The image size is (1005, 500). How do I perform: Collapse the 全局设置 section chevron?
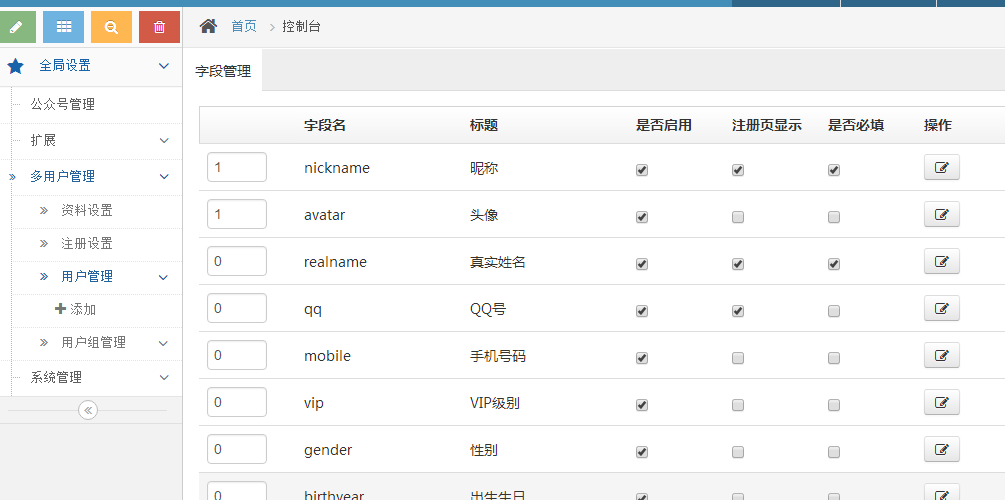click(x=164, y=65)
